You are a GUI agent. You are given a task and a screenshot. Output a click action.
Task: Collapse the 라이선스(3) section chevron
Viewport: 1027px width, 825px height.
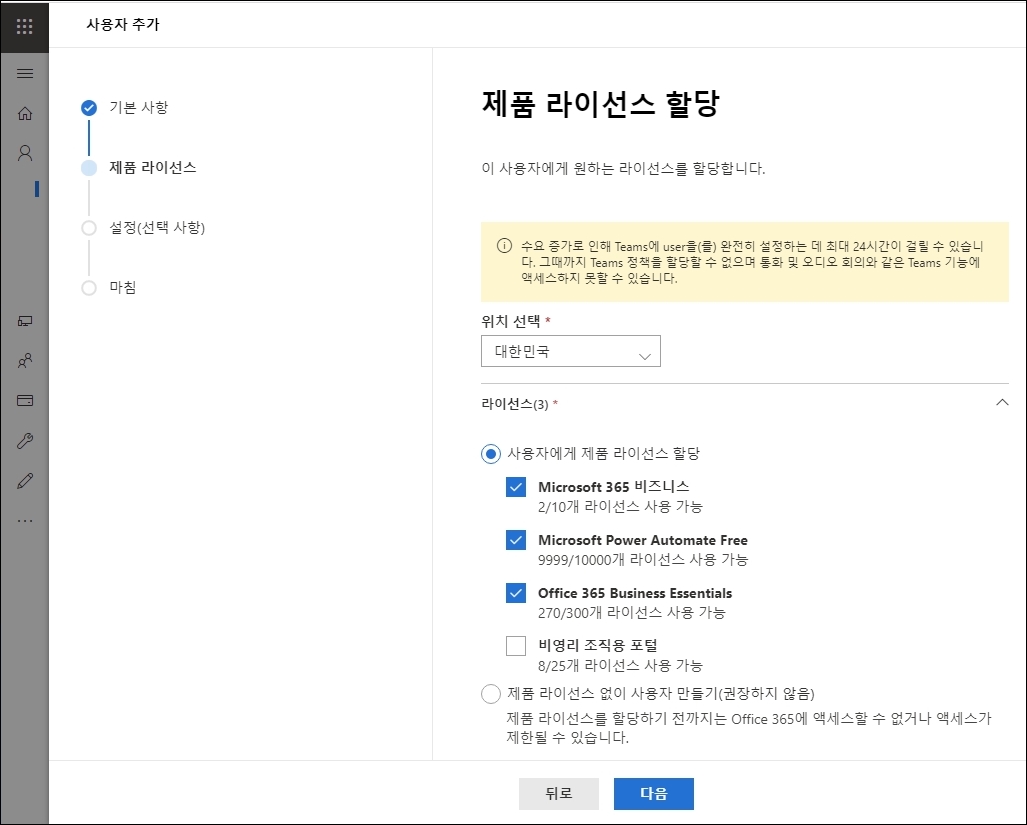point(1001,403)
